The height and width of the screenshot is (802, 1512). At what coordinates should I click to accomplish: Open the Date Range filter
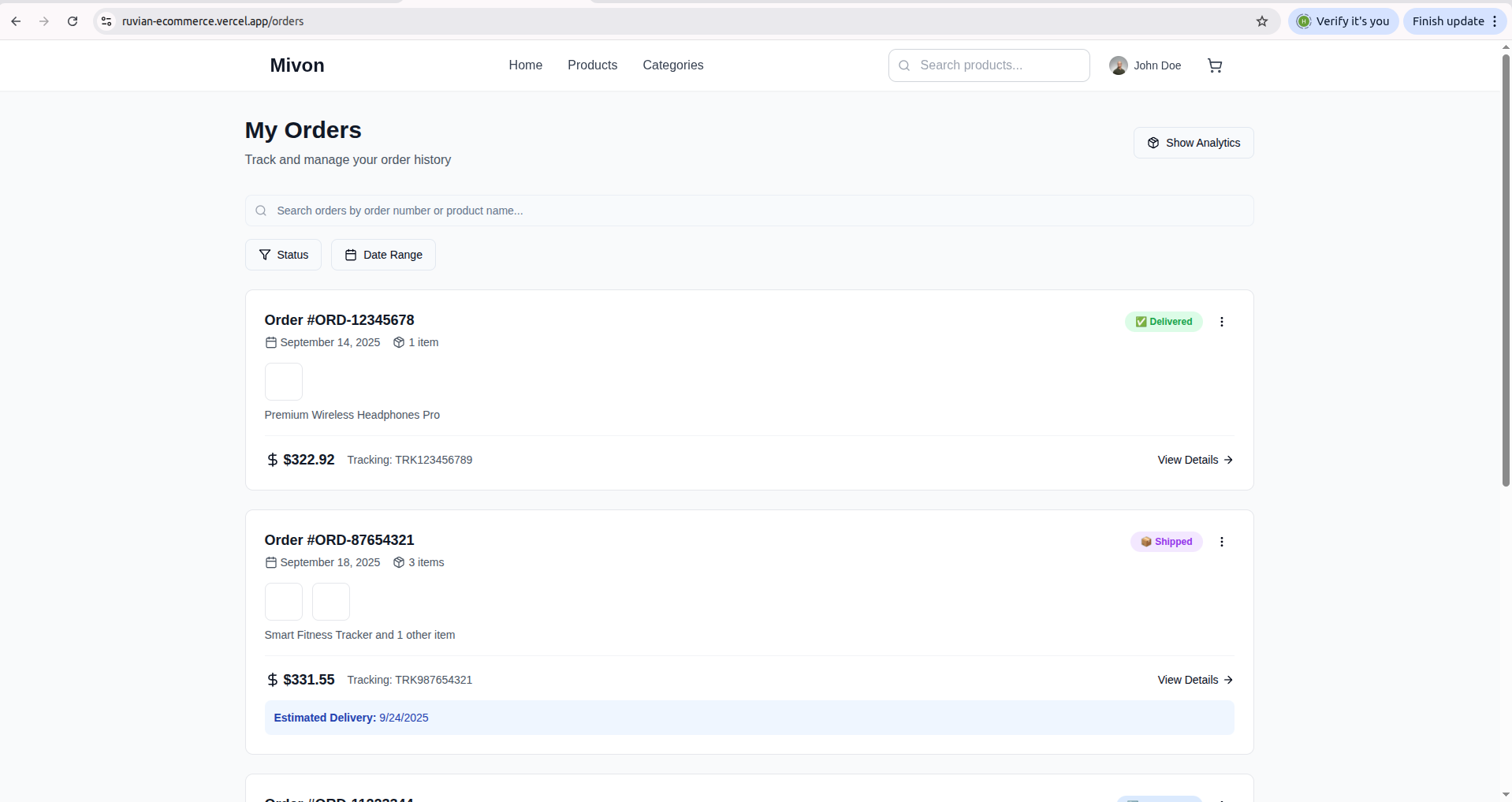[x=383, y=255]
